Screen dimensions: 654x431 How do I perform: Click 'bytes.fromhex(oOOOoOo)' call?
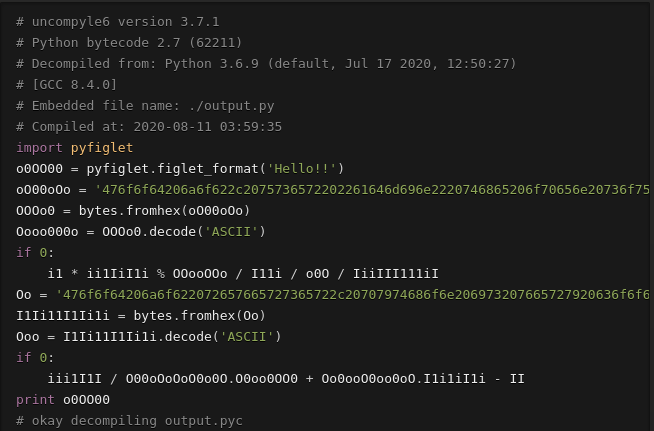(164, 210)
